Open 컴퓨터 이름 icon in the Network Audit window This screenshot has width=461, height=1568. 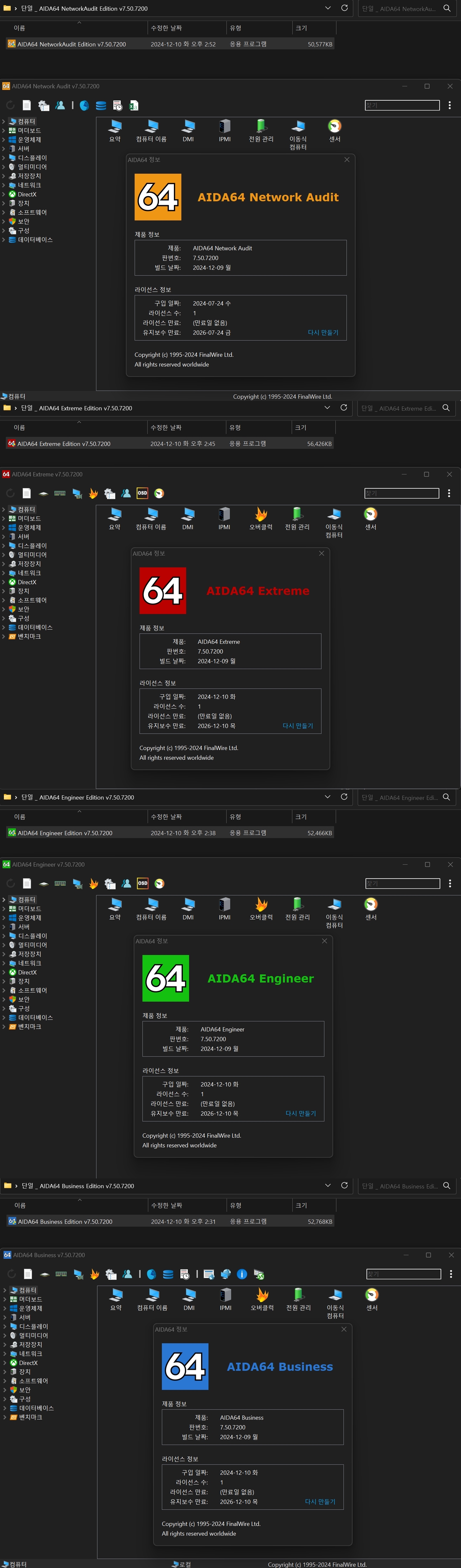point(152,130)
